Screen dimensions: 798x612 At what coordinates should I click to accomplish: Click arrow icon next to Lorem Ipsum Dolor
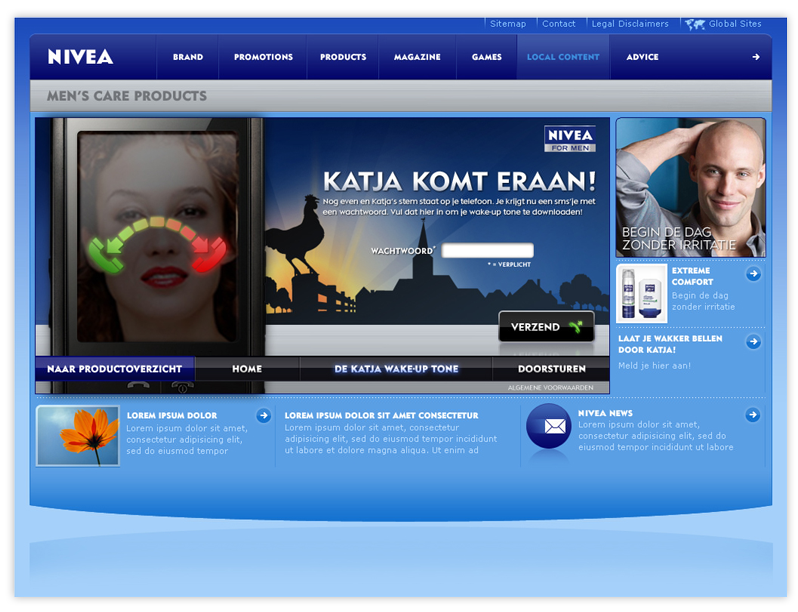(x=263, y=416)
